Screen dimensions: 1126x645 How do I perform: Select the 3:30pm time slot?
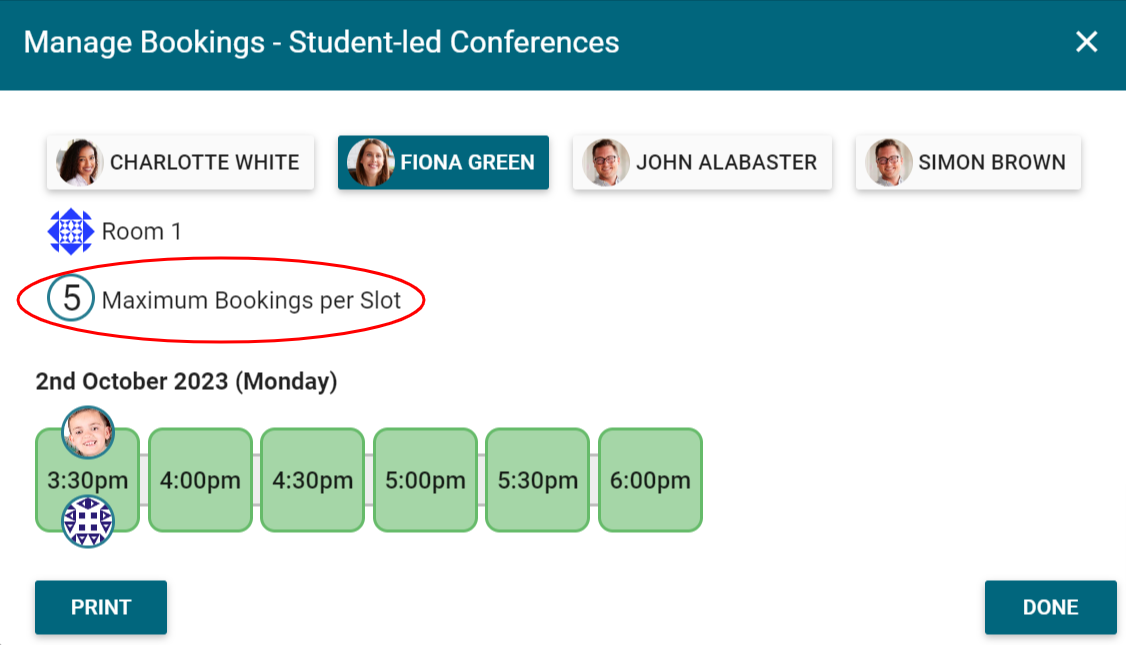(88, 481)
